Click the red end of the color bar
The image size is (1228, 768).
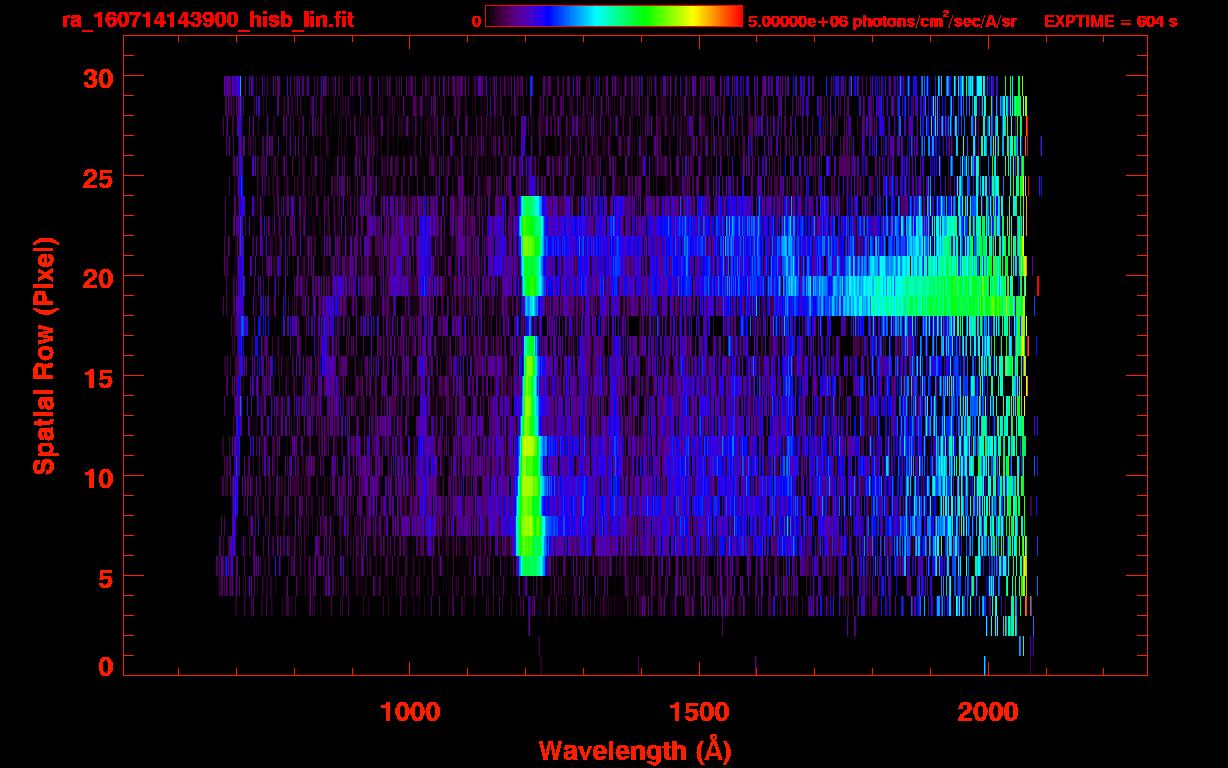point(733,17)
